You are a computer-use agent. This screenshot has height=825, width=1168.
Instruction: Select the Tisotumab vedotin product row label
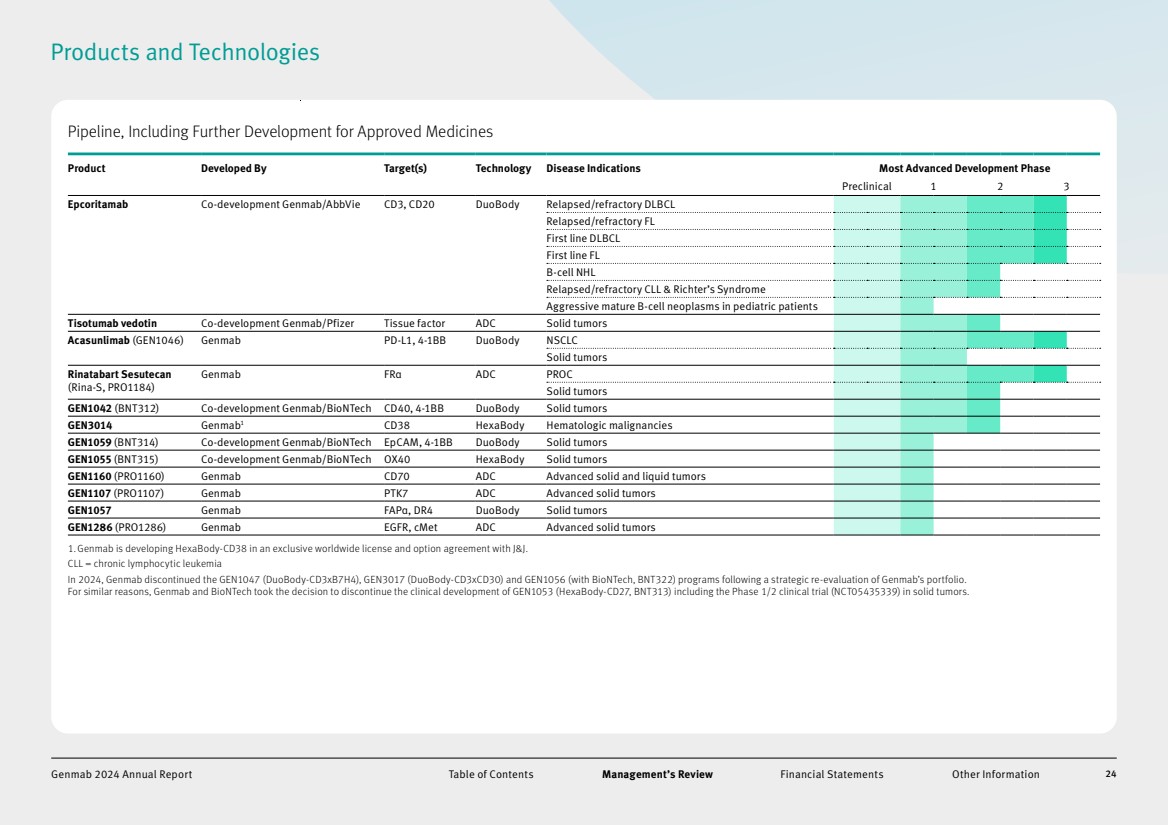112,323
